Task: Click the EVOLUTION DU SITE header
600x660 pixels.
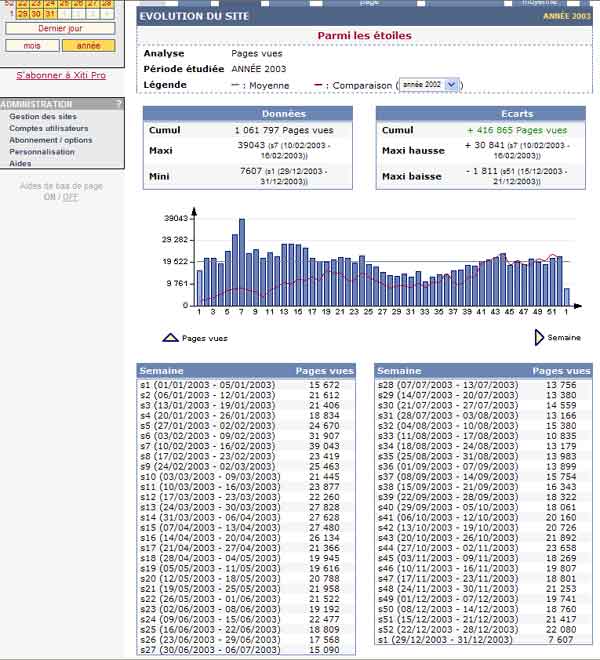Action: [194, 16]
